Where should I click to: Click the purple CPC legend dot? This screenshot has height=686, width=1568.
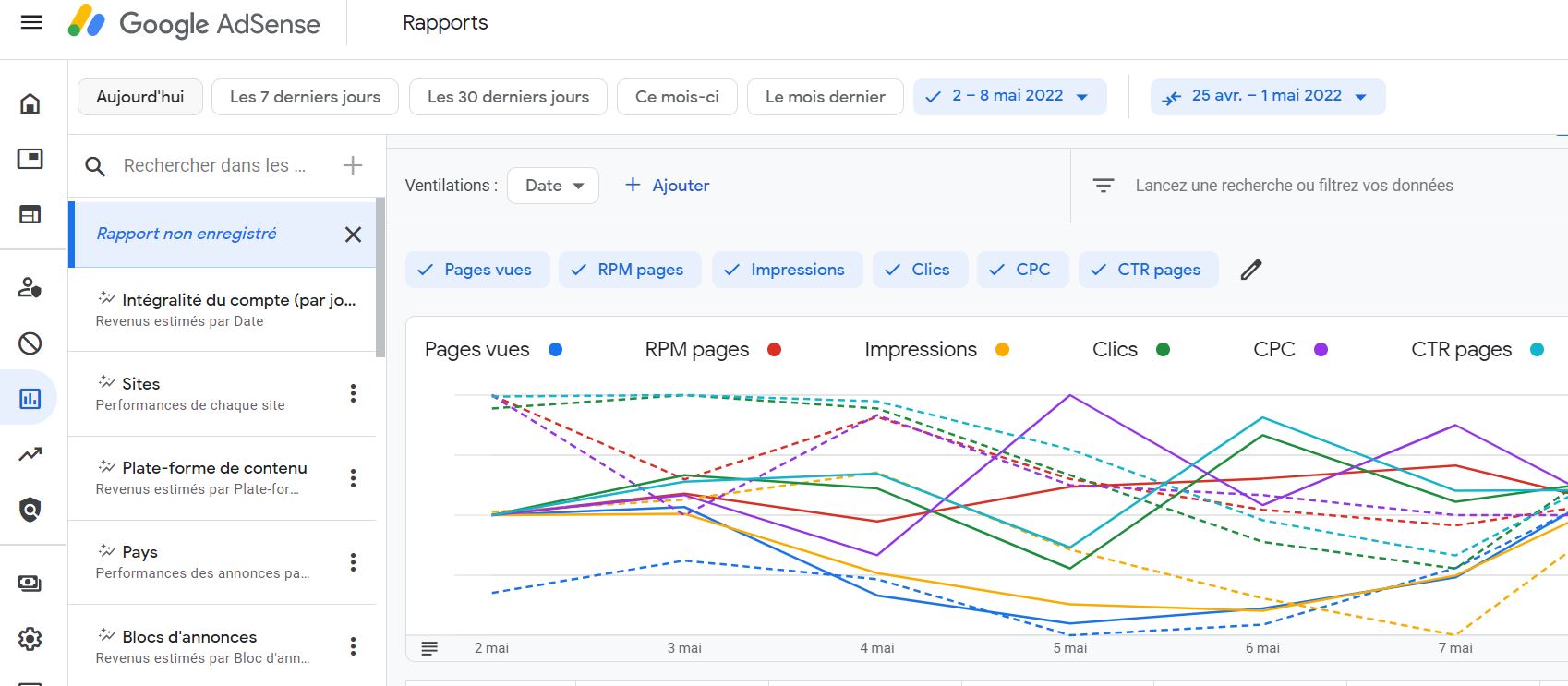pos(1321,350)
